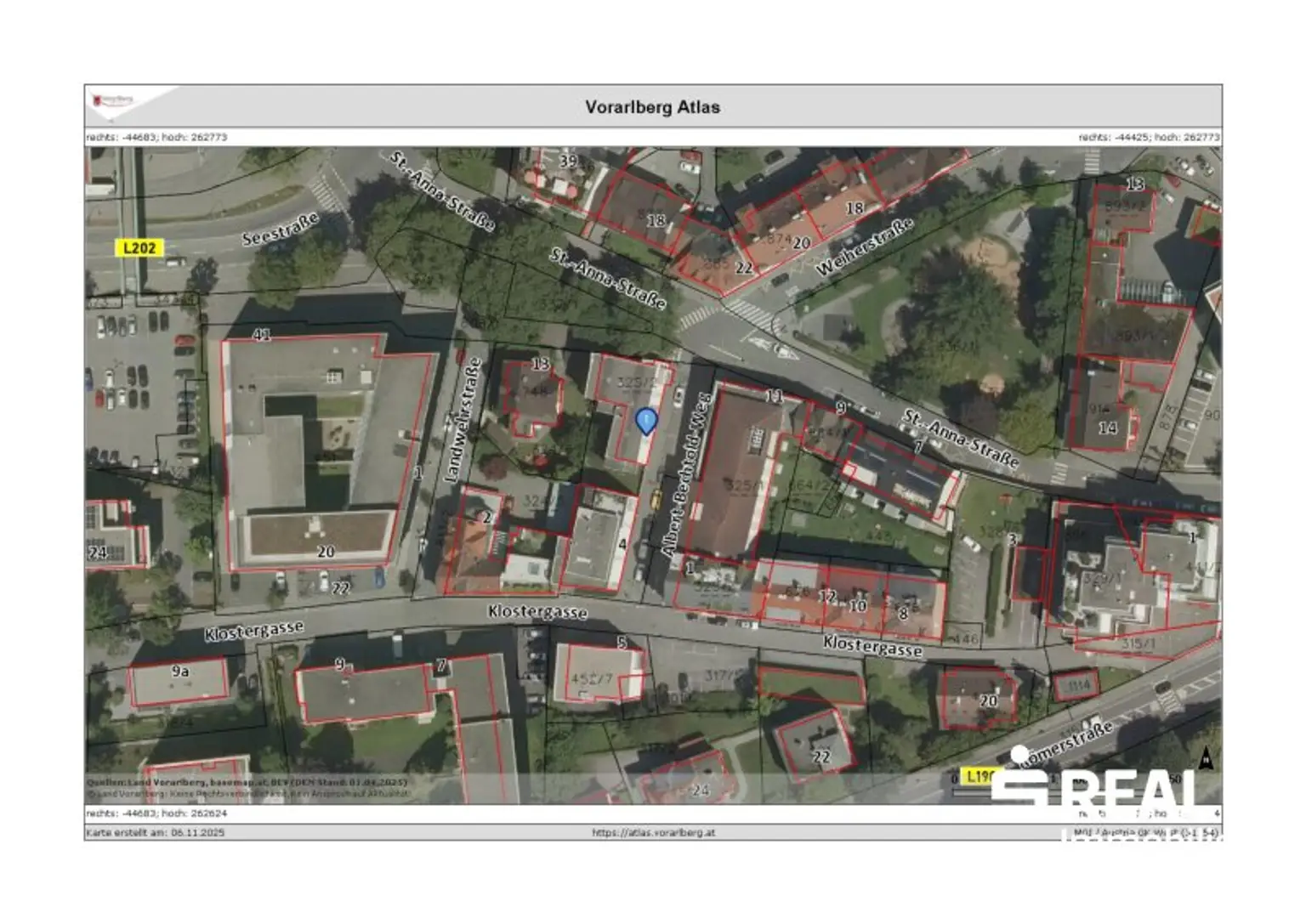Open the atlas.vorarlberg.at link

pos(653,832)
